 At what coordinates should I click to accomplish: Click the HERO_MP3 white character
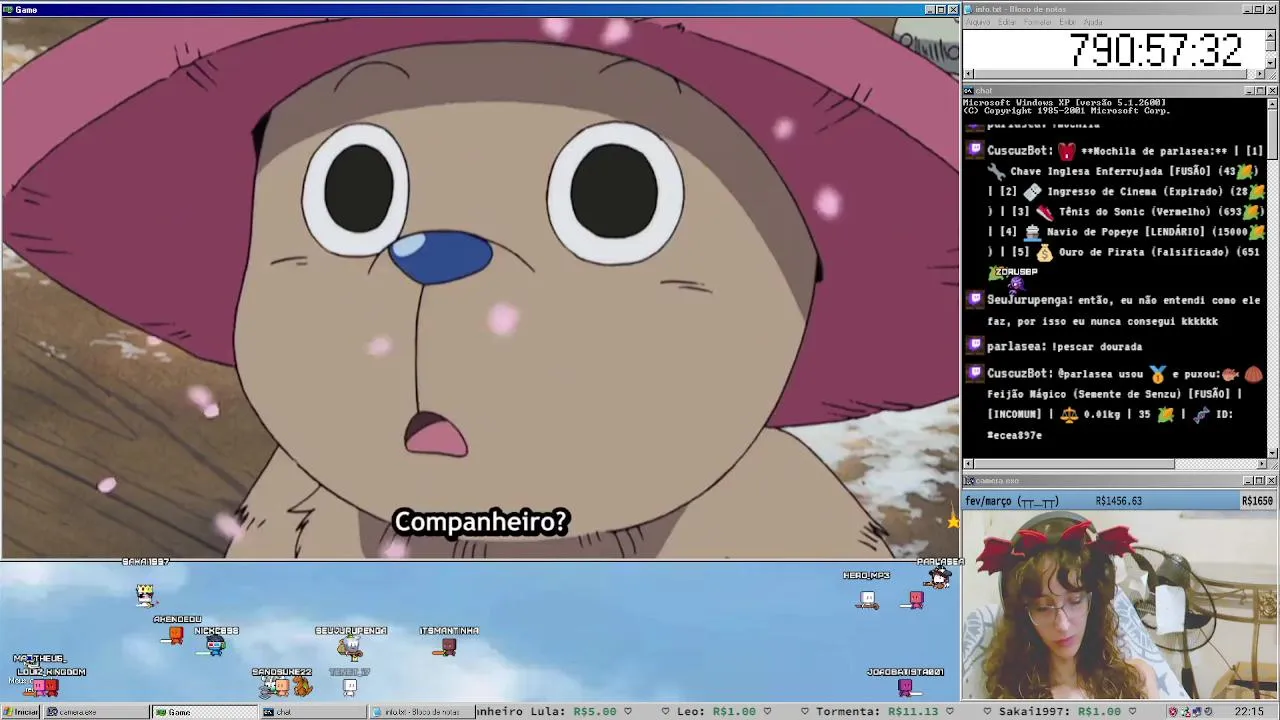868,599
